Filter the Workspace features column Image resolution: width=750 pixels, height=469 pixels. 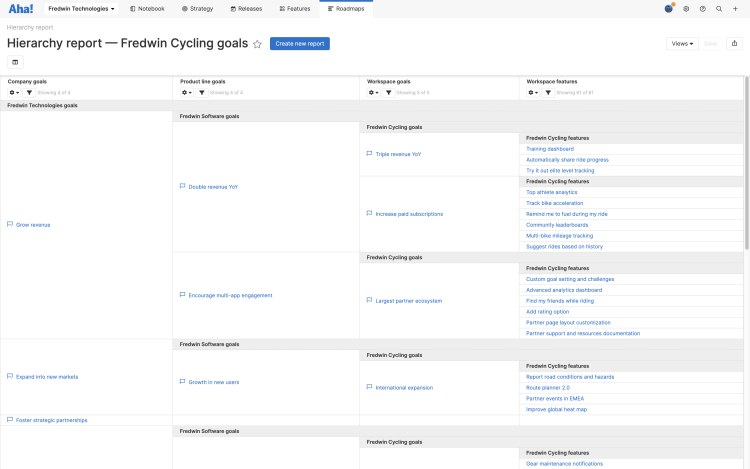point(548,92)
